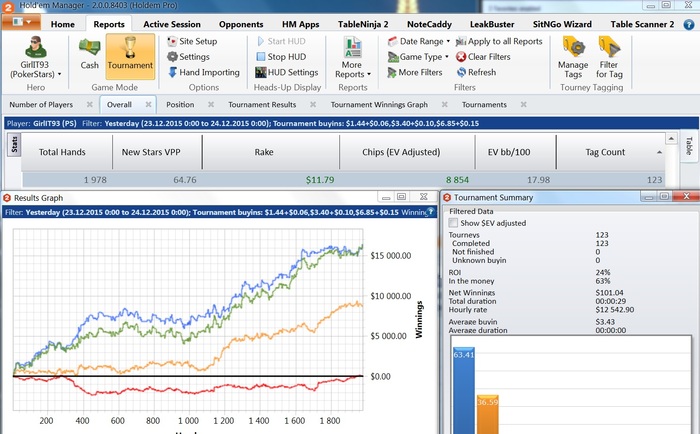This screenshot has height=434, width=700.
Task: Open More Reports gallery
Action: 352,57
